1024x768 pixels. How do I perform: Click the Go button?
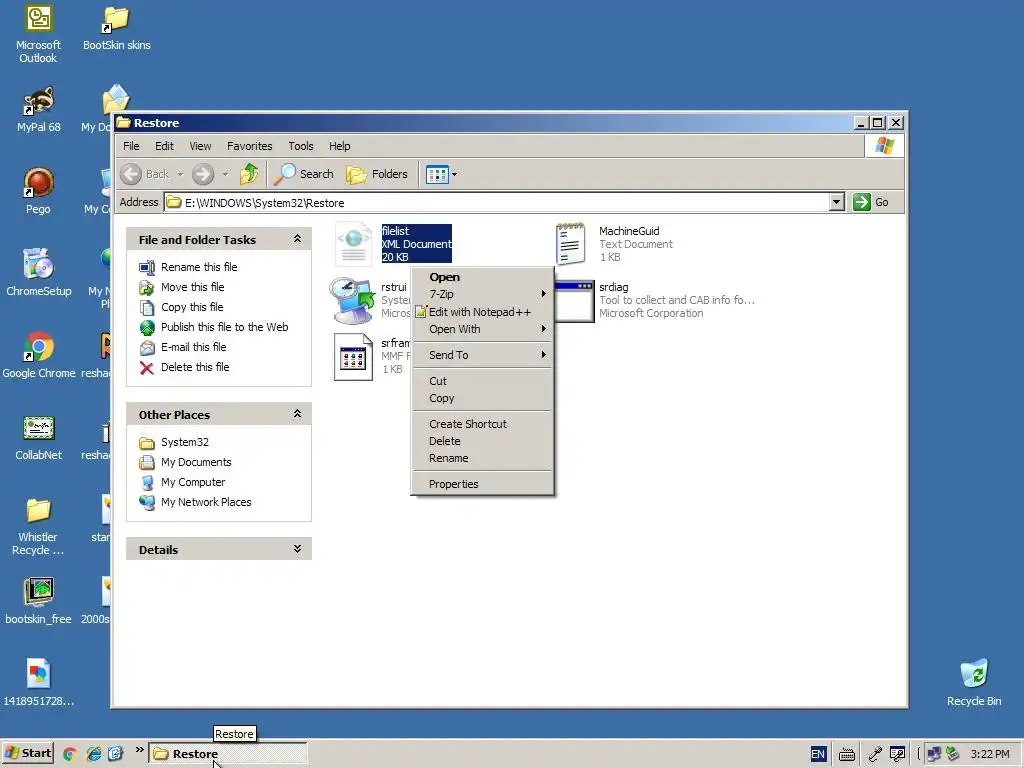pyautogui.click(x=871, y=202)
